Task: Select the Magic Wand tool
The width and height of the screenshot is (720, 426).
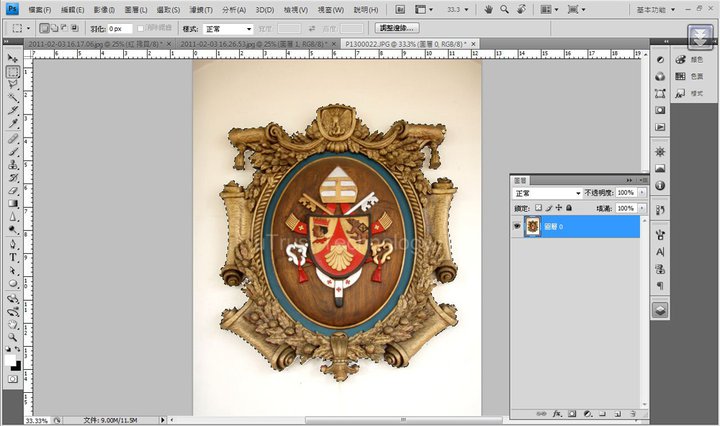Action: tap(12, 97)
